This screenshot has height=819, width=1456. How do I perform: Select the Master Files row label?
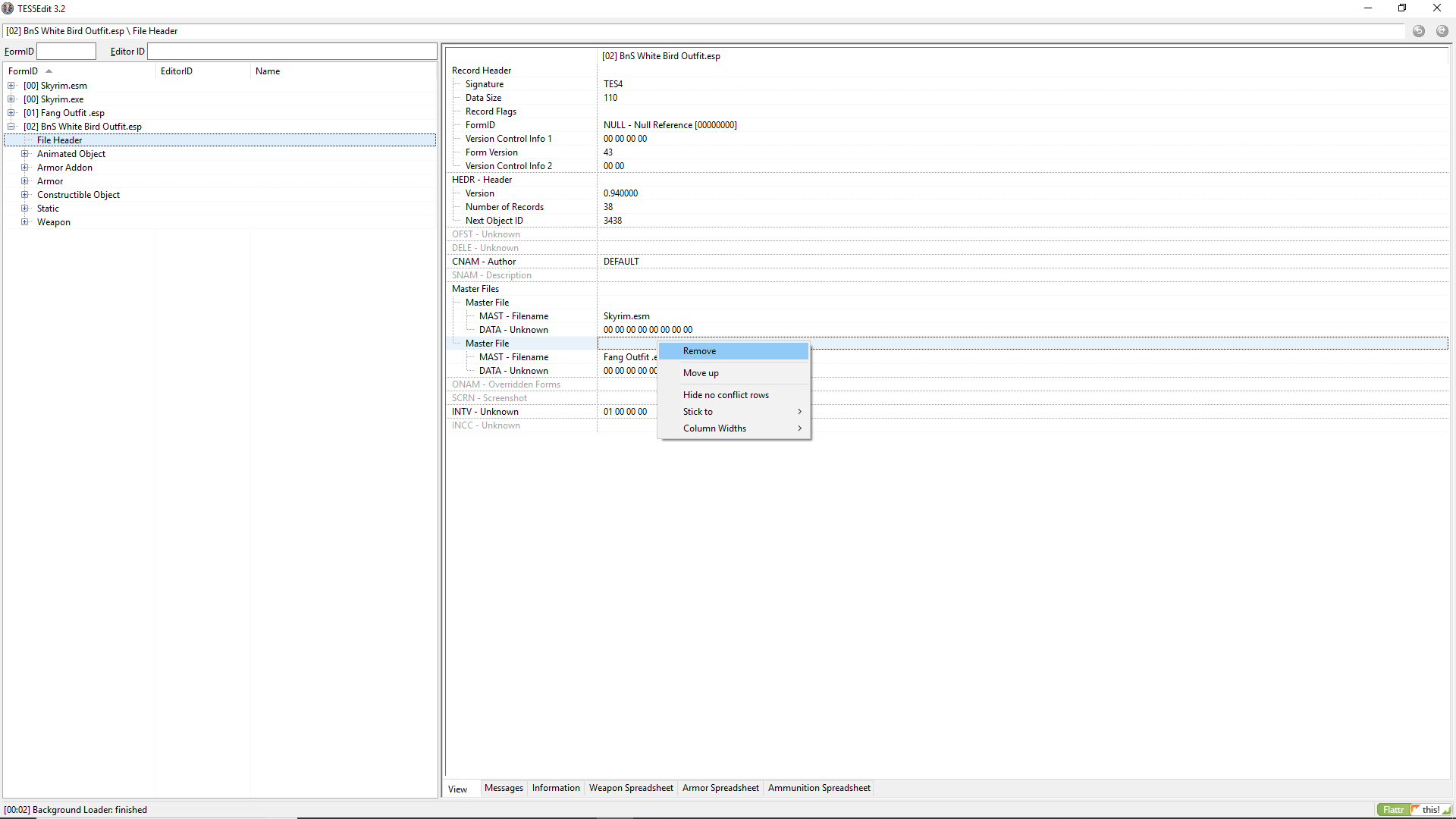tap(475, 289)
